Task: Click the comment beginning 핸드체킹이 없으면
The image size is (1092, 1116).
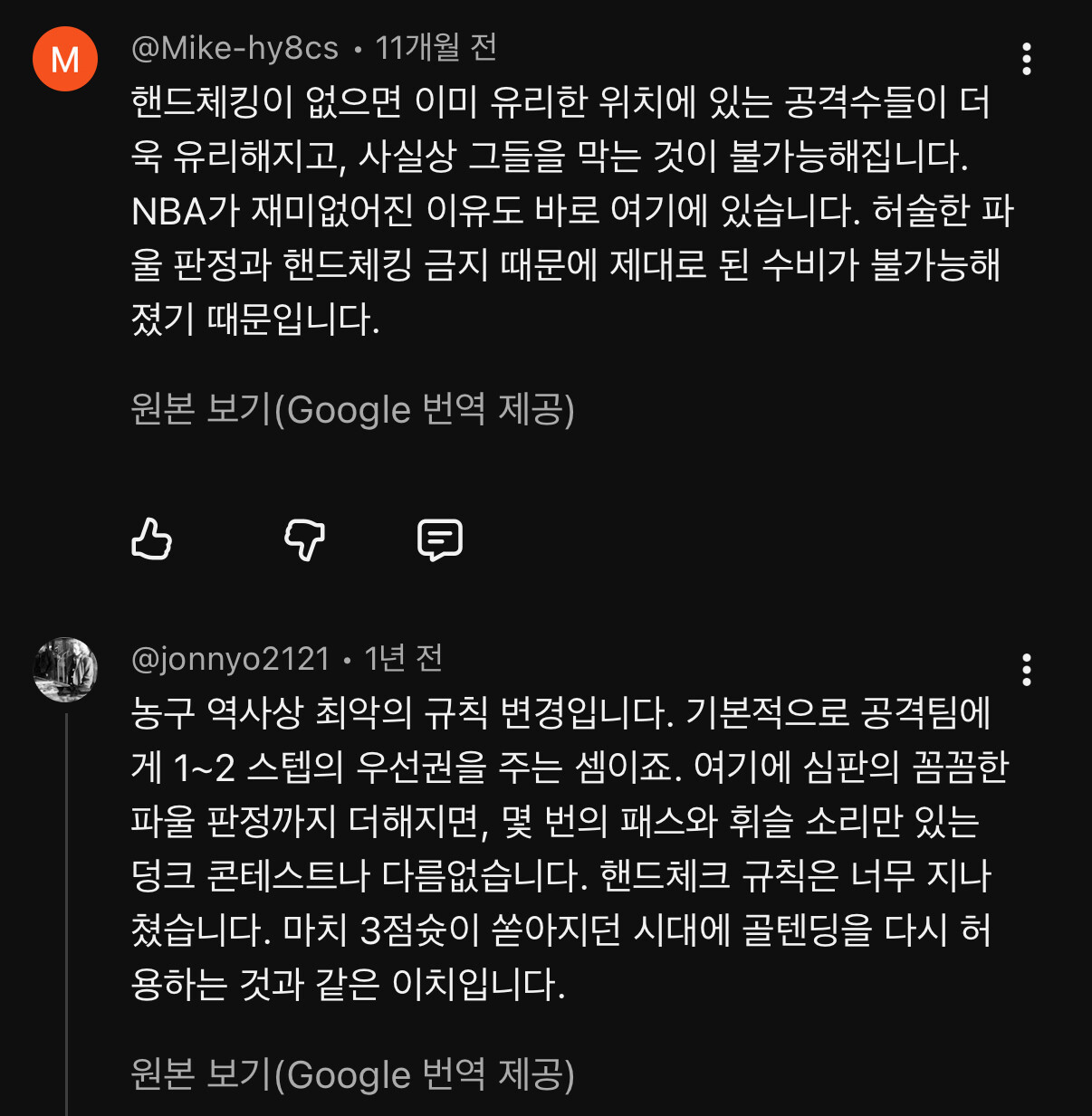Action: 572,211
